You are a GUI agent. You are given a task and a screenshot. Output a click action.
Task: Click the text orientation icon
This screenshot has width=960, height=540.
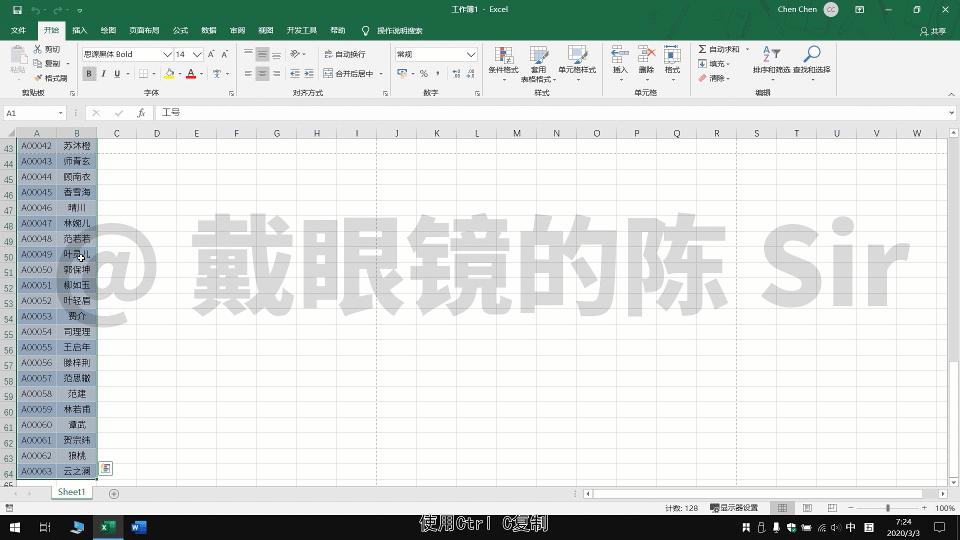(295, 54)
